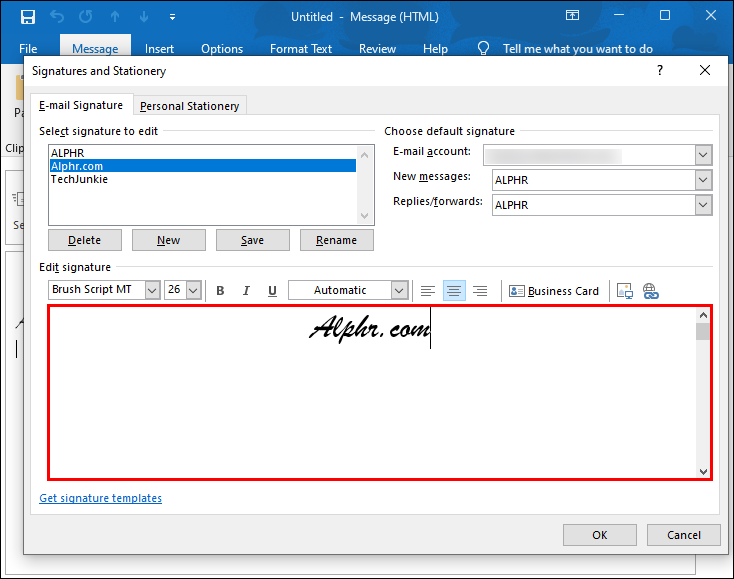Click the Save signature button
Image resolution: width=734 pixels, height=579 pixels.
click(252, 240)
